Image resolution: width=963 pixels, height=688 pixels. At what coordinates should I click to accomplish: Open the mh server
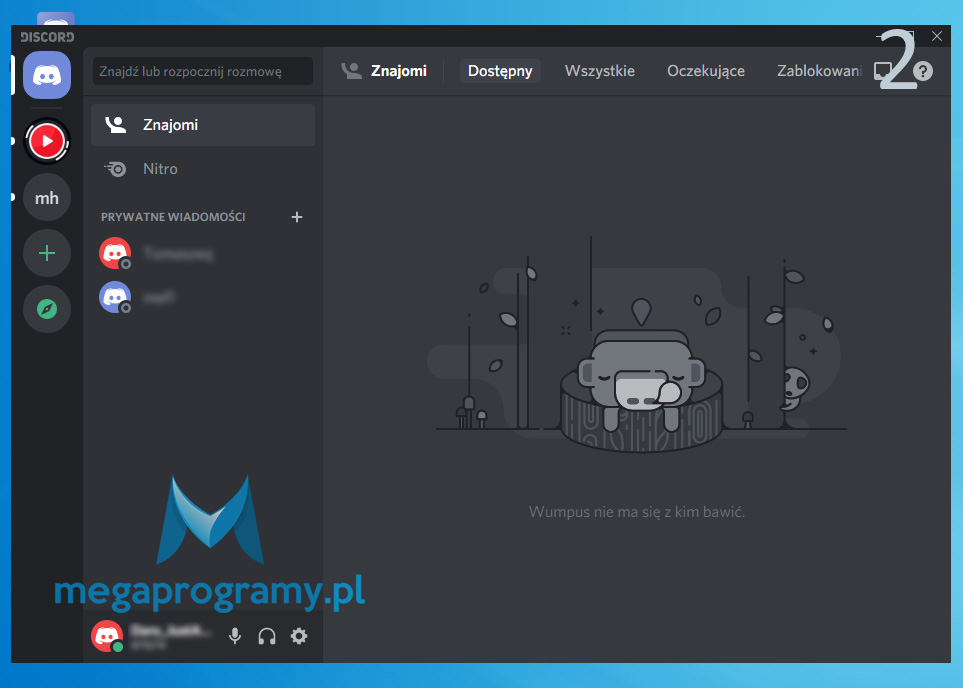47,198
